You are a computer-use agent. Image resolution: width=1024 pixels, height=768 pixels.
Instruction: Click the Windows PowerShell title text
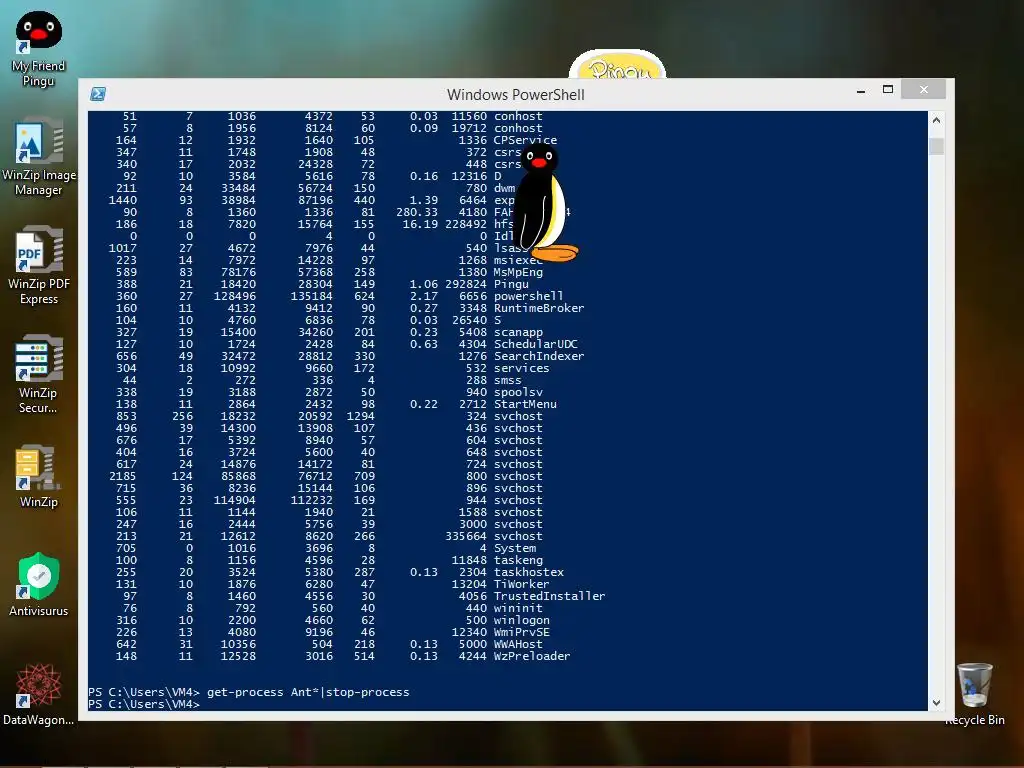click(516, 95)
